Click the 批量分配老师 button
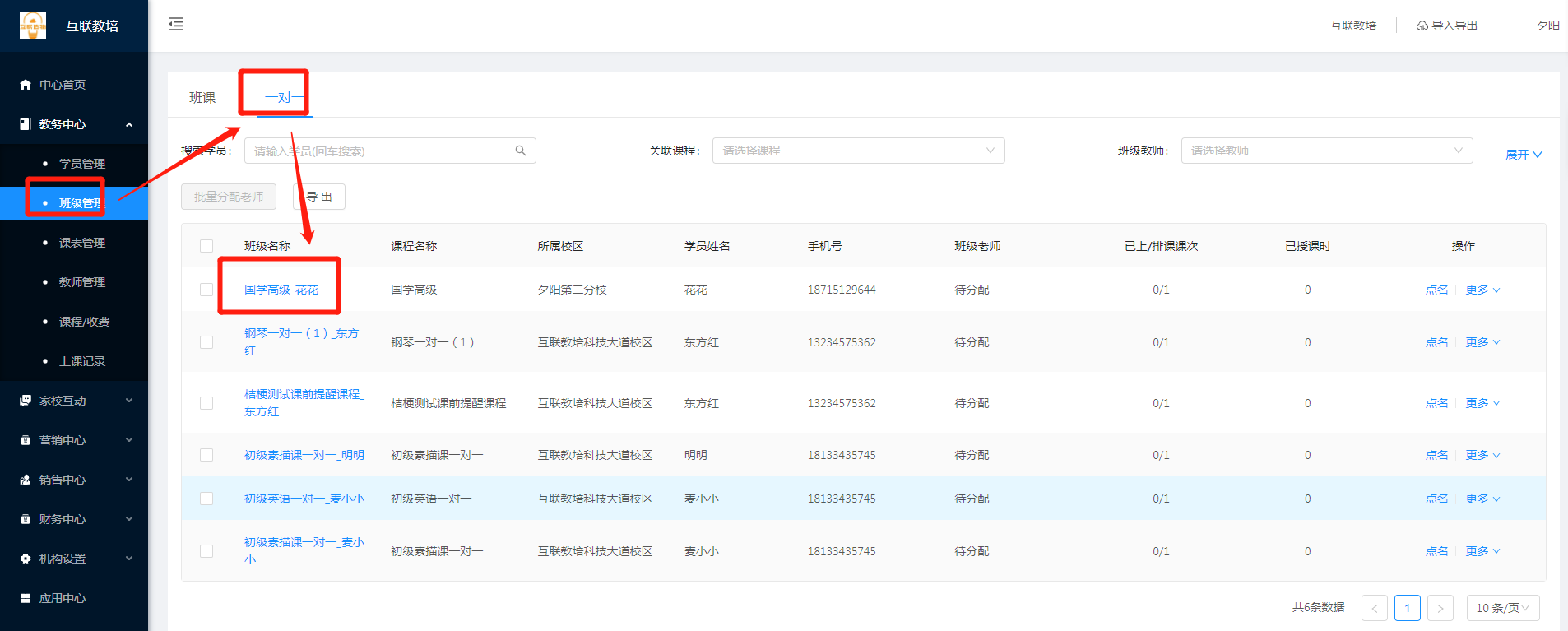Image resolution: width=1568 pixels, height=631 pixels. pyautogui.click(x=229, y=197)
